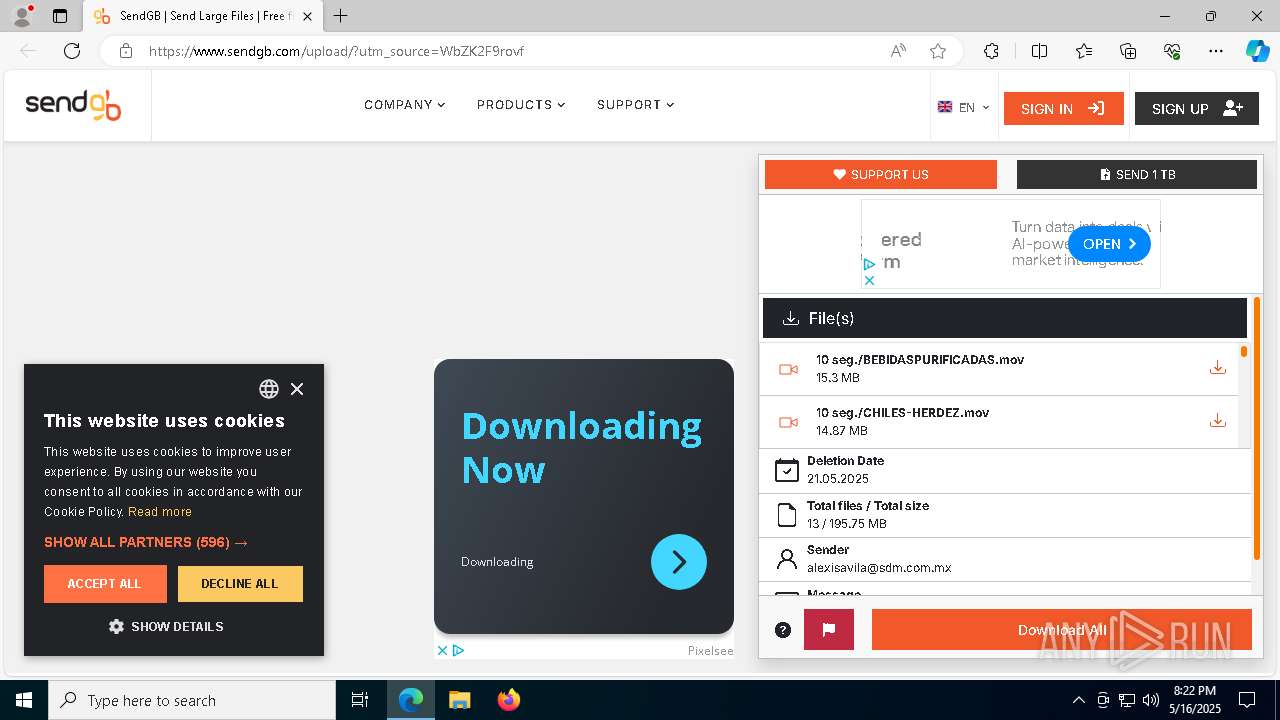Decline all cookies
The width and height of the screenshot is (1280, 720).
[240, 584]
